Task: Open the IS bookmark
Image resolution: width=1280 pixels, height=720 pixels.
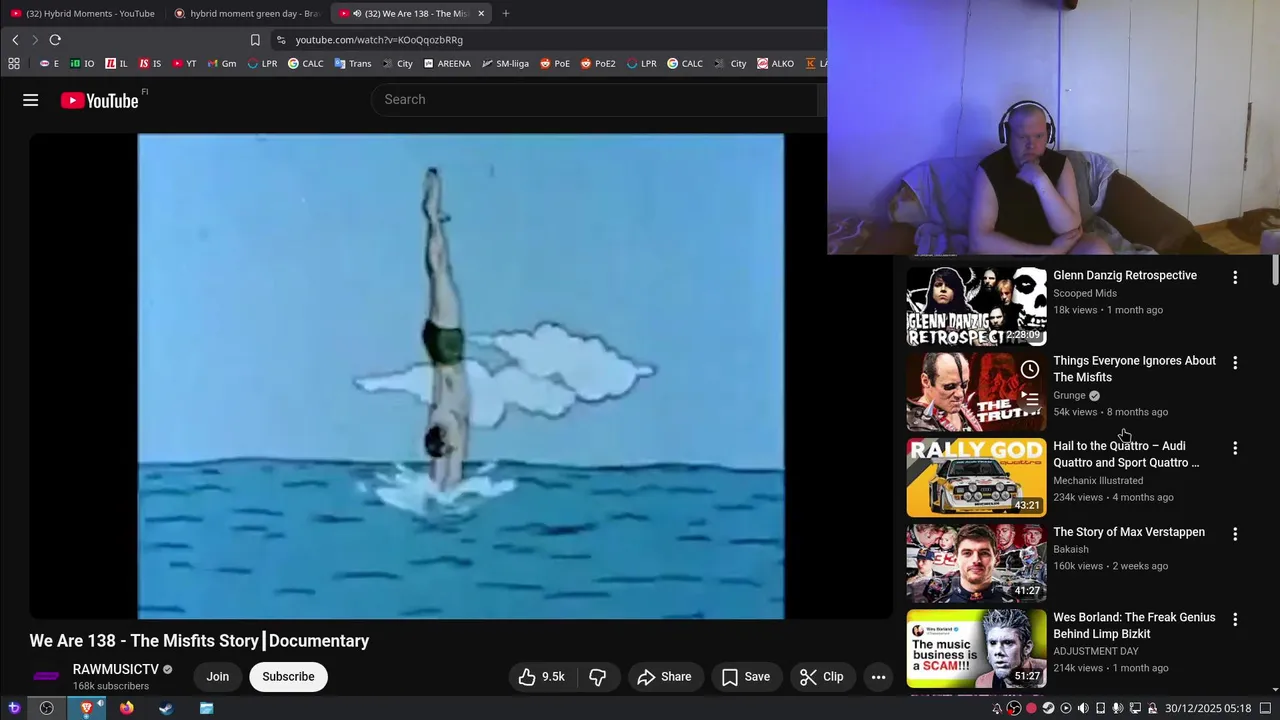Action: click(x=150, y=63)
